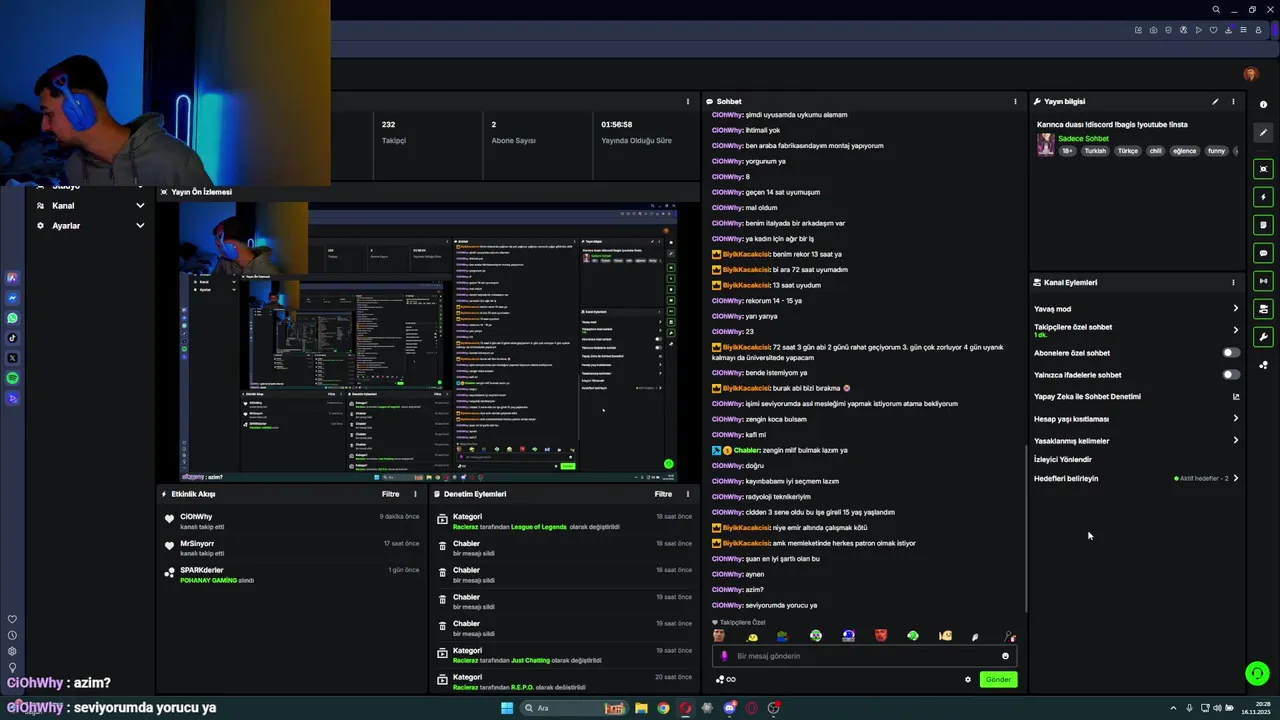Click the Bir mesaj gönderin input field
1280x720 pixels.
866,656
